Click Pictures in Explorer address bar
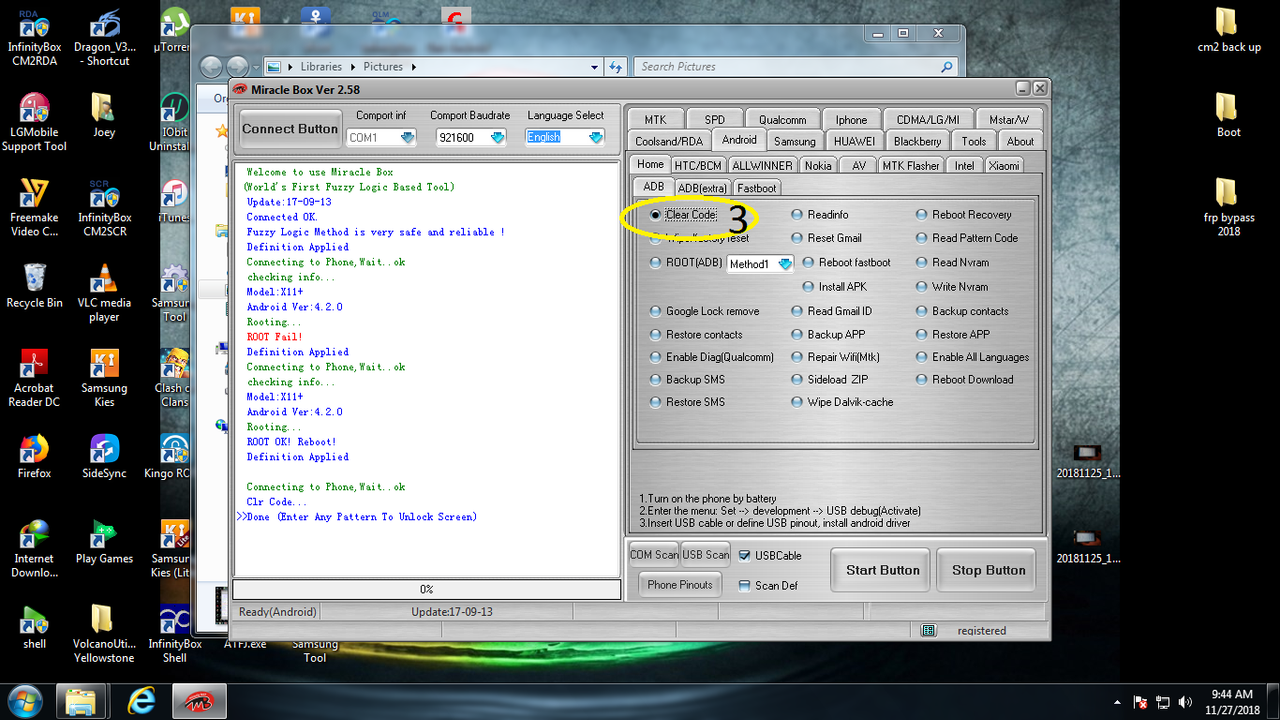 coord(383,67)
